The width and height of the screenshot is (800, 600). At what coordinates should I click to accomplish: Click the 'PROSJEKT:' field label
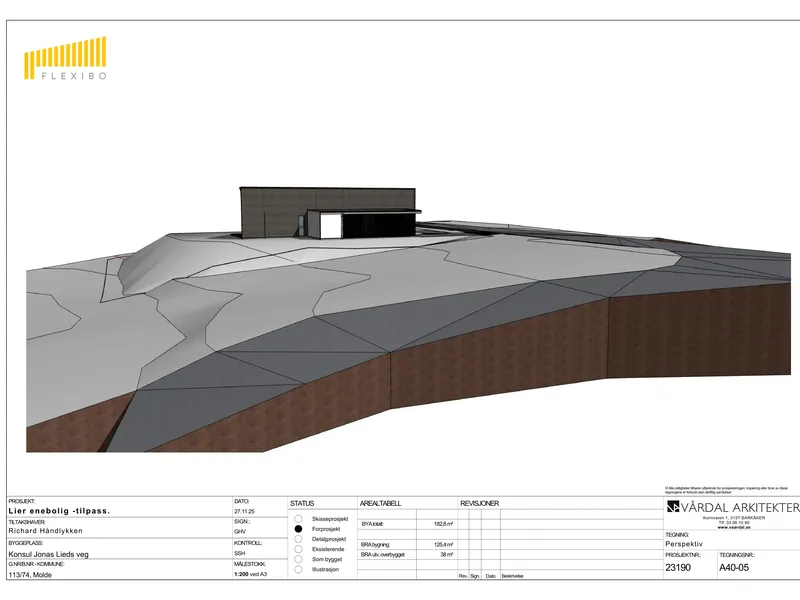22,502
